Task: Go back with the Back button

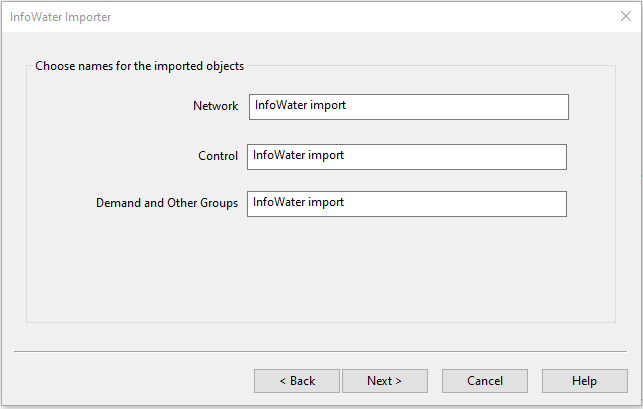Action: 297,381
